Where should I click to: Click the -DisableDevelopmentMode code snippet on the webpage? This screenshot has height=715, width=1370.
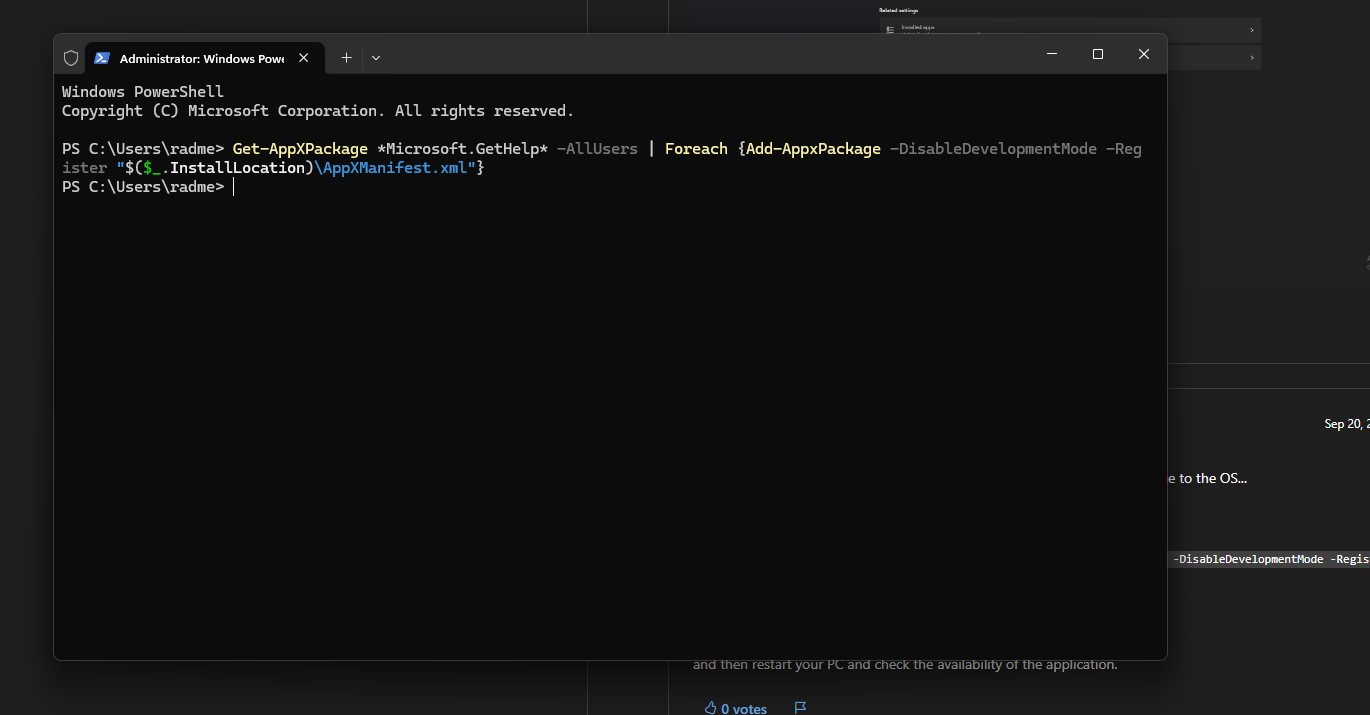click(x=1268, y=559)
